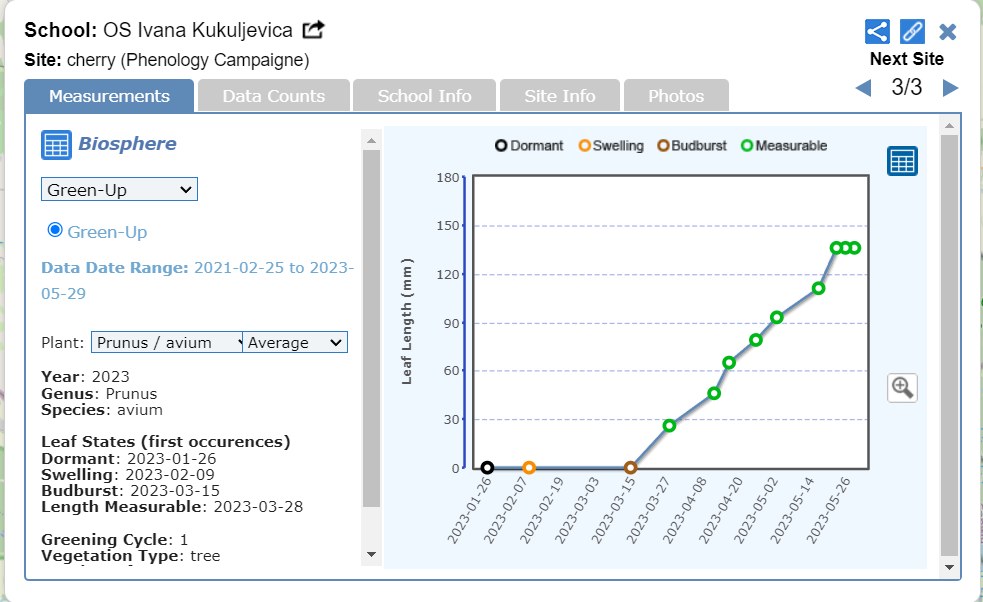
Task: Copy permalink using chain link icon
Action: click(912, 31)
